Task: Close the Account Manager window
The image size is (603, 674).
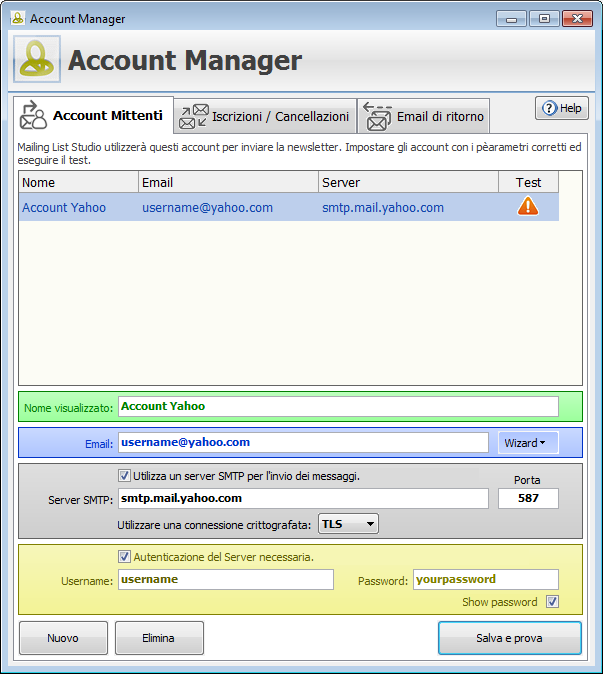Action: point(577,19)
